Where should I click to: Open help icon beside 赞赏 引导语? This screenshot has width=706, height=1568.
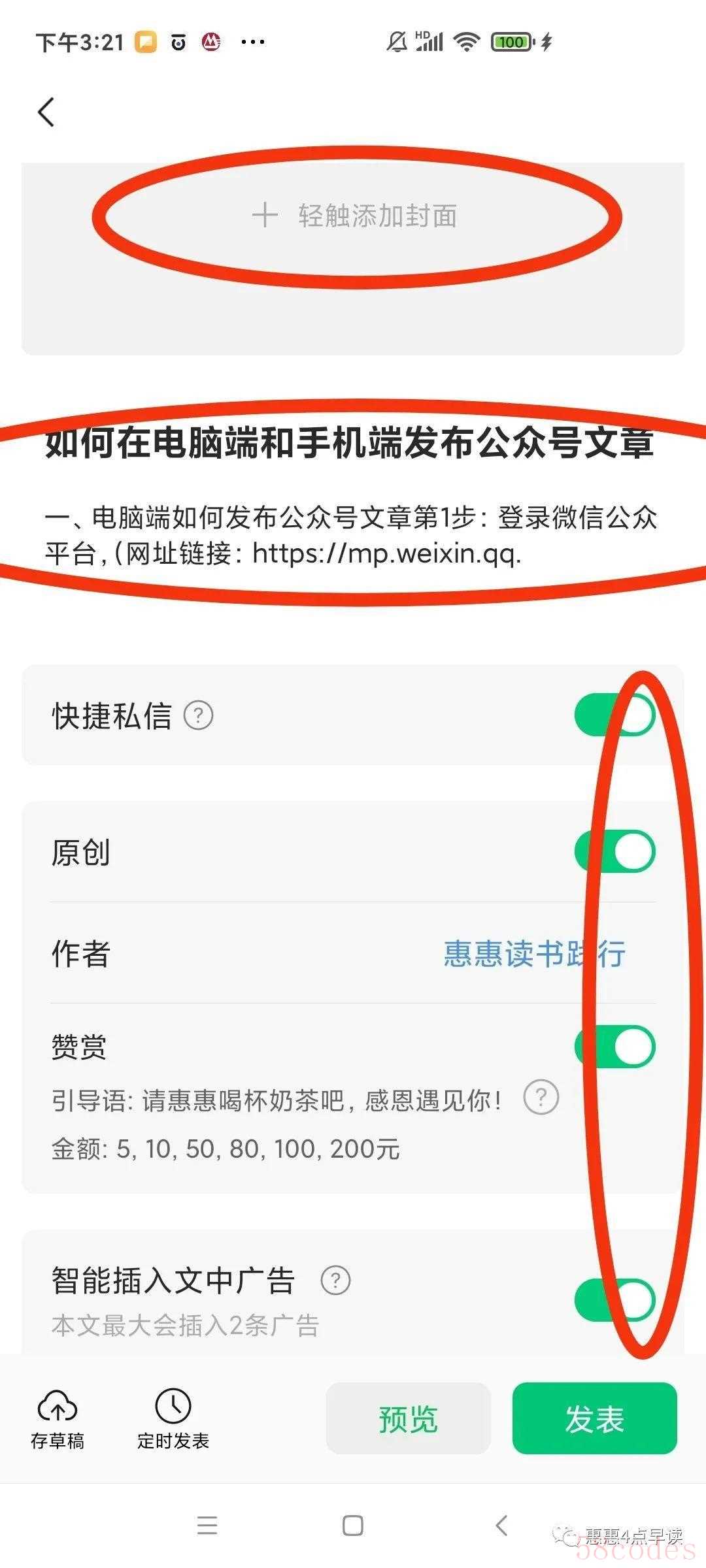point(541,1098)
